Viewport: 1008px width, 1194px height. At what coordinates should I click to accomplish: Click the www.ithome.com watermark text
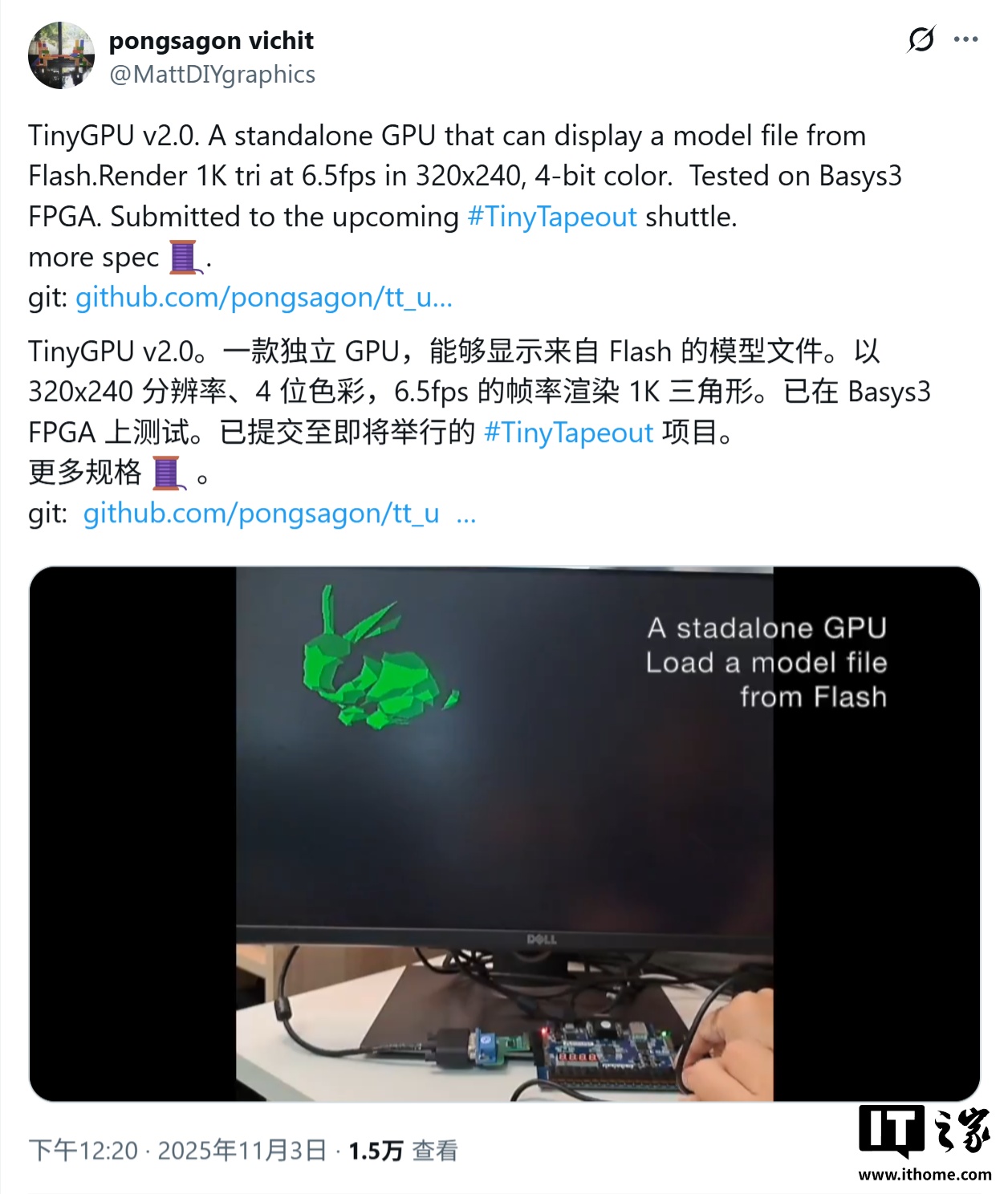click(x=925, y=1175)
